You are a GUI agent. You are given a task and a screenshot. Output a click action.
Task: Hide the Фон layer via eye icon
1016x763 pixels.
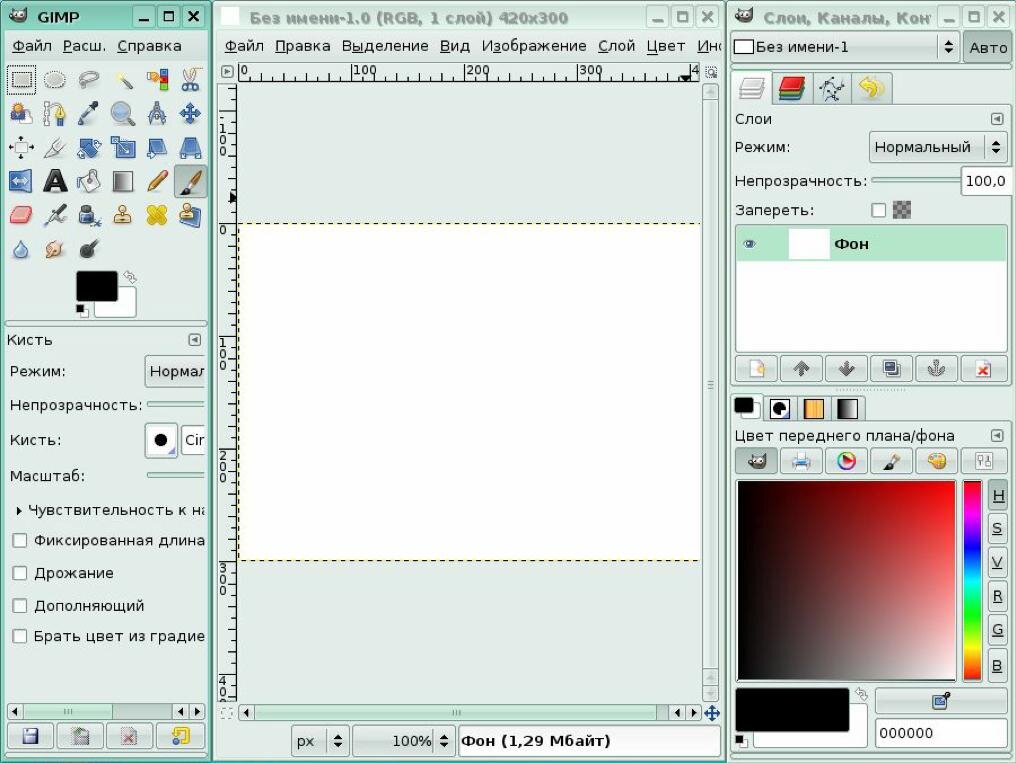click(750, 244)
